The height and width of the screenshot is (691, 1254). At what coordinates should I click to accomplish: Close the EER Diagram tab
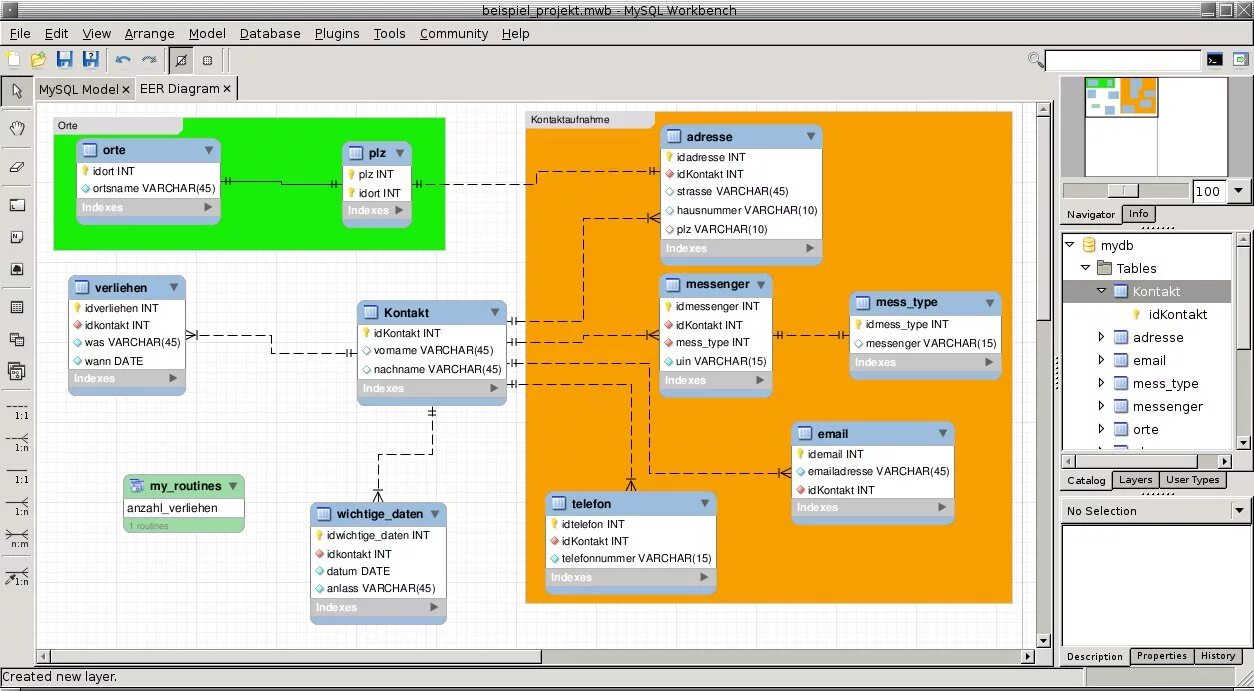[227, 88]
